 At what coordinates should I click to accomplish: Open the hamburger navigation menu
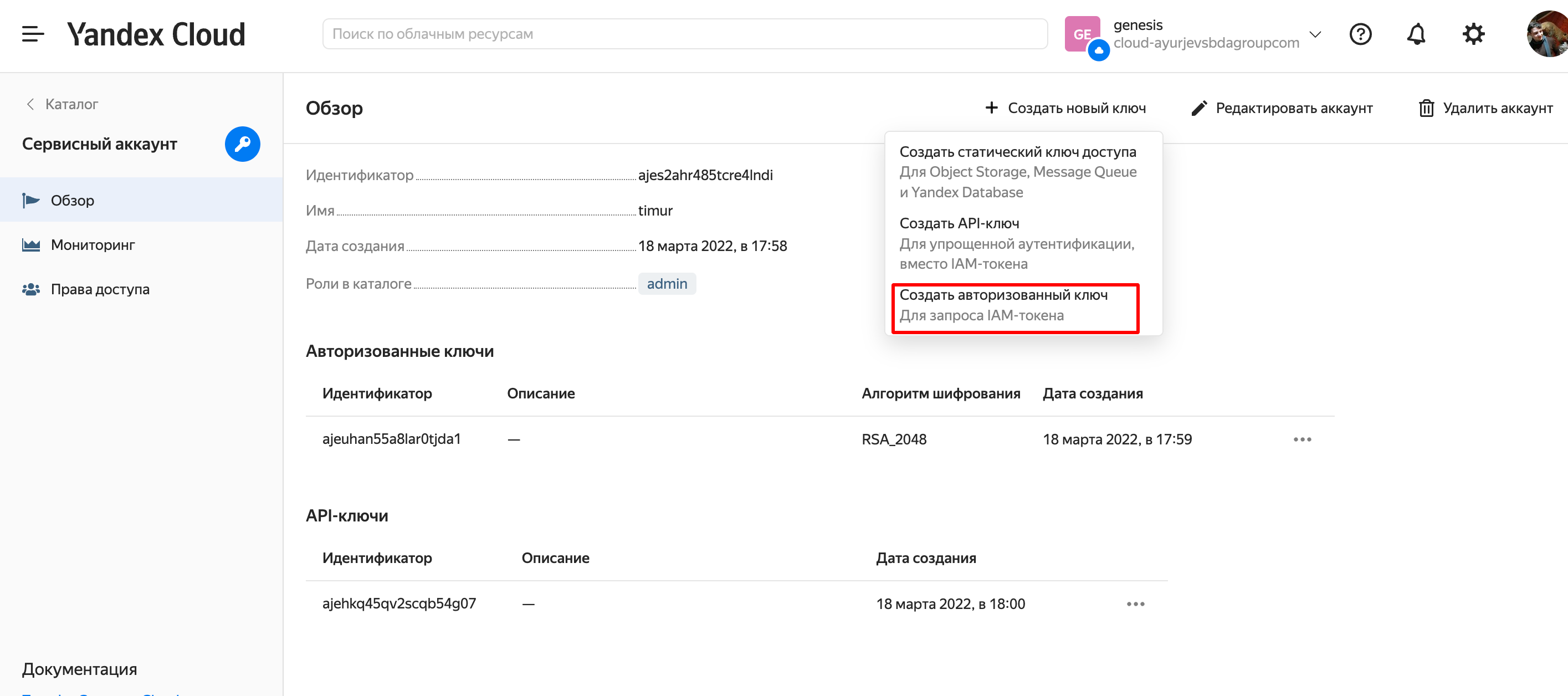[33, 34]
